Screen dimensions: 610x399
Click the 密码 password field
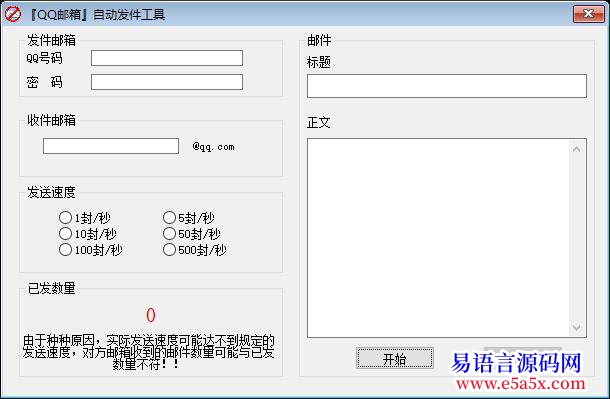(x=167, y=82)
